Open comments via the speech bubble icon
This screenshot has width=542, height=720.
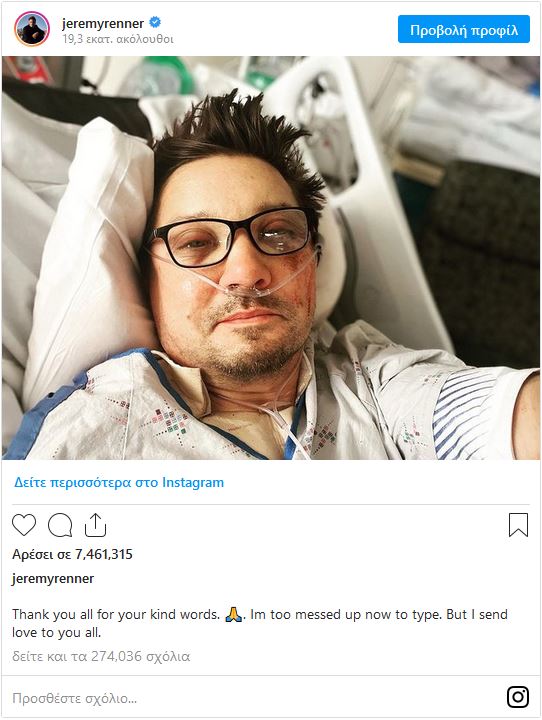(60, 525)
